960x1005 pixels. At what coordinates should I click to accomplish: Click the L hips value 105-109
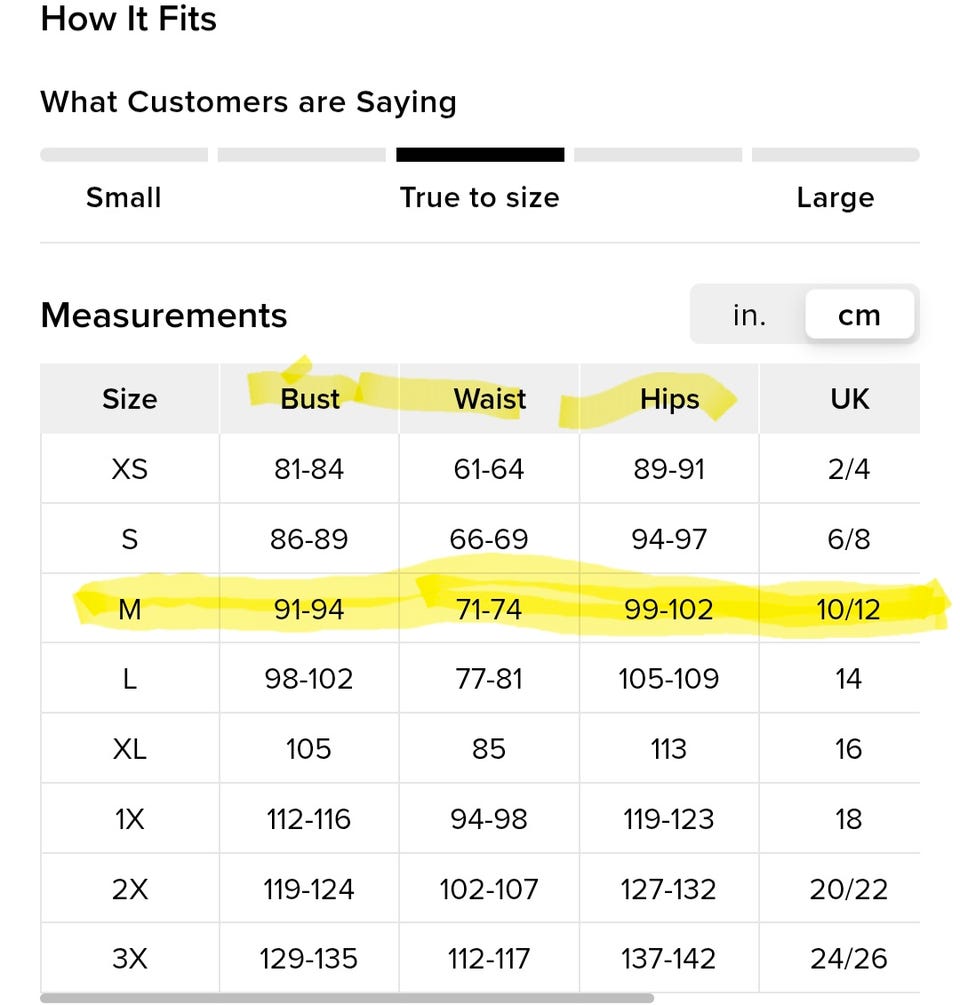coord(668,679)
